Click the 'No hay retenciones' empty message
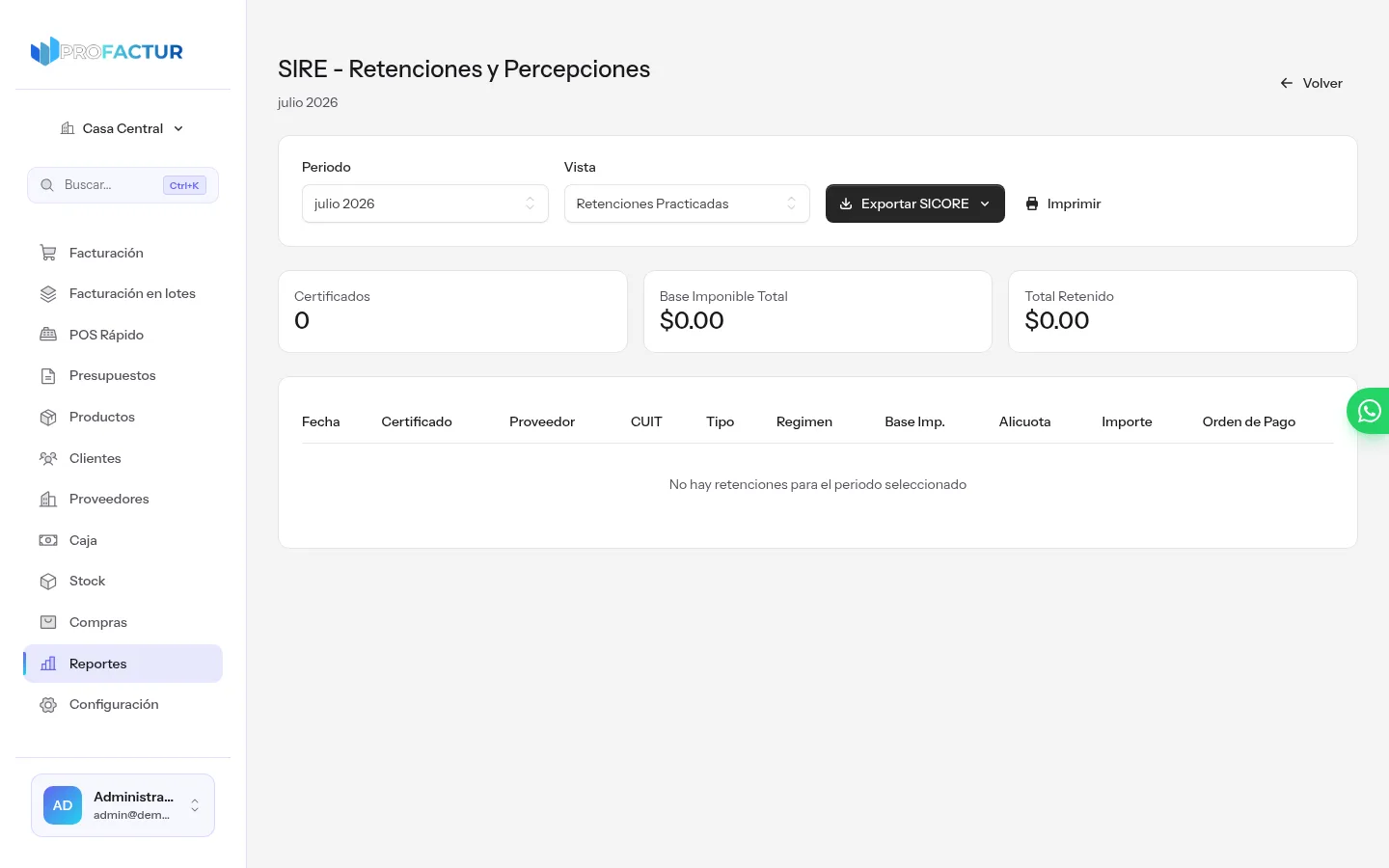This screenshot has width=1389, height=868. click(x=818, y=484)
